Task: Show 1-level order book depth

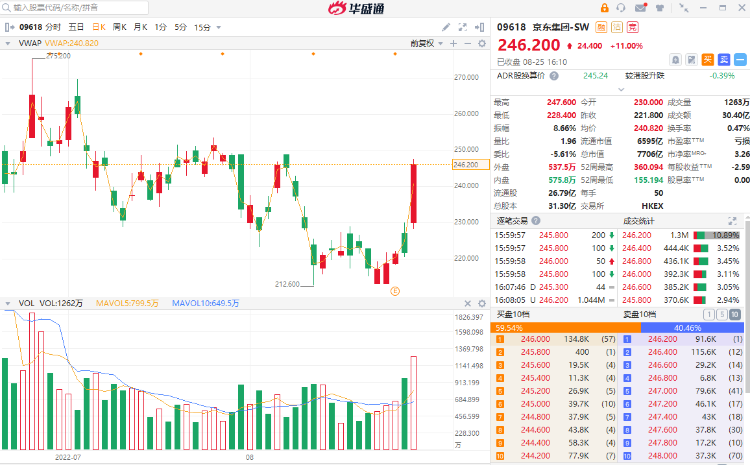Action: 709,314
